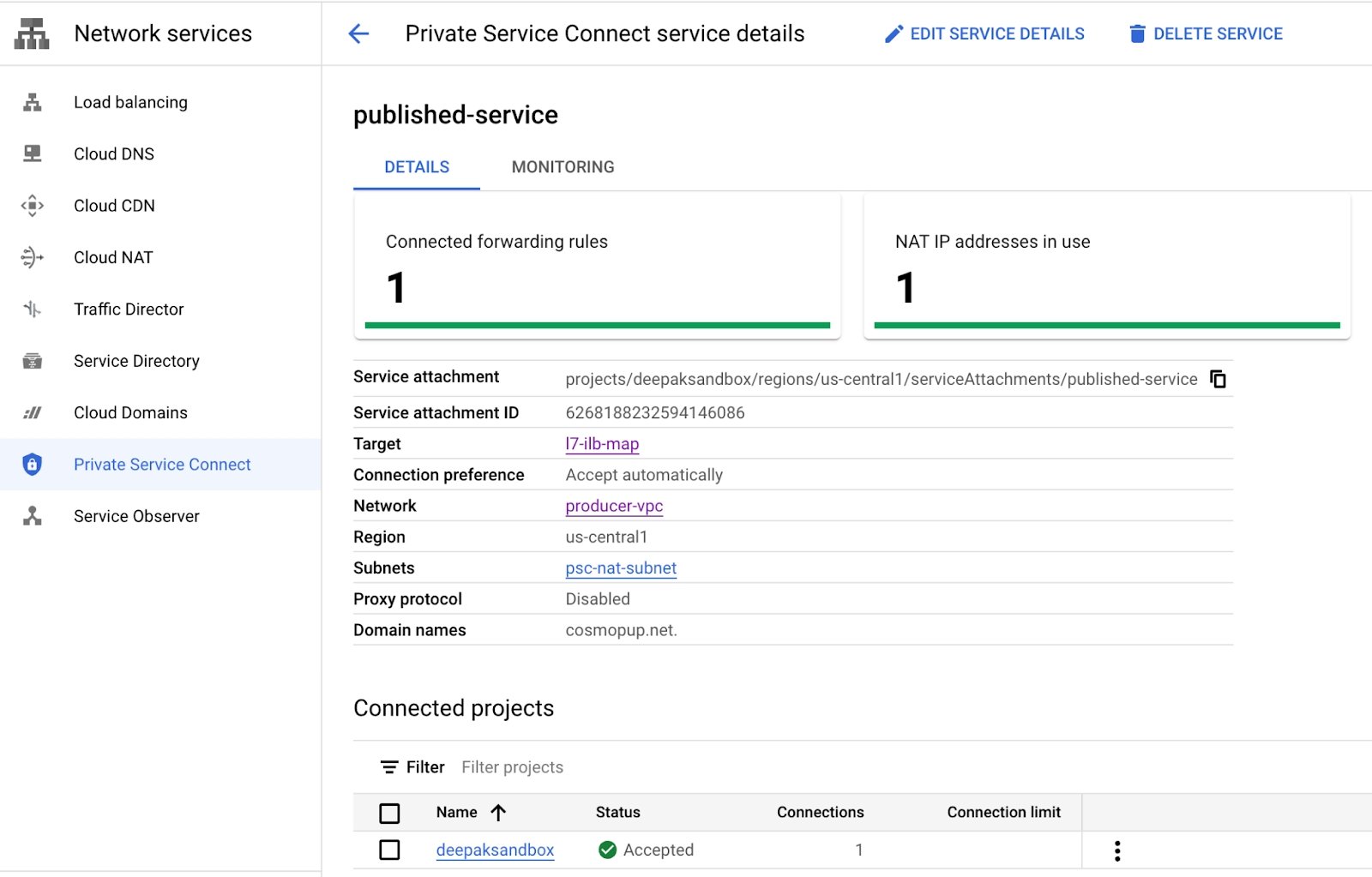The width and height of the screenshot is (1372, 877).
Task: Check the deepaksandbox row checkbox
Action: click(x=389, y=850)
